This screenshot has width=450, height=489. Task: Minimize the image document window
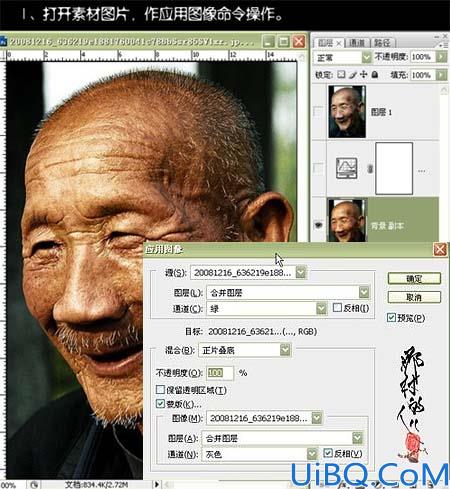point(268,42)
